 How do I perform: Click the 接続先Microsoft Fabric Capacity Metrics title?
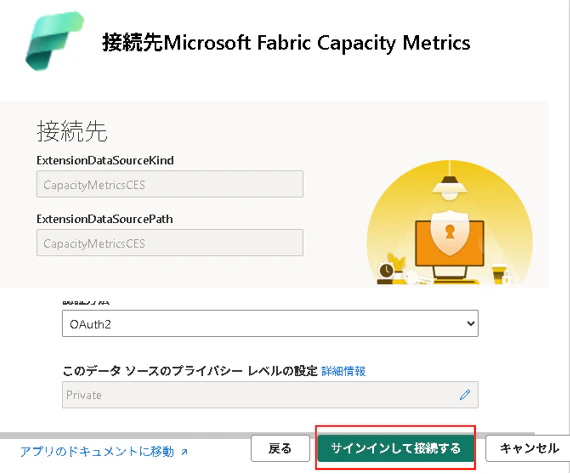coord(286,43)
